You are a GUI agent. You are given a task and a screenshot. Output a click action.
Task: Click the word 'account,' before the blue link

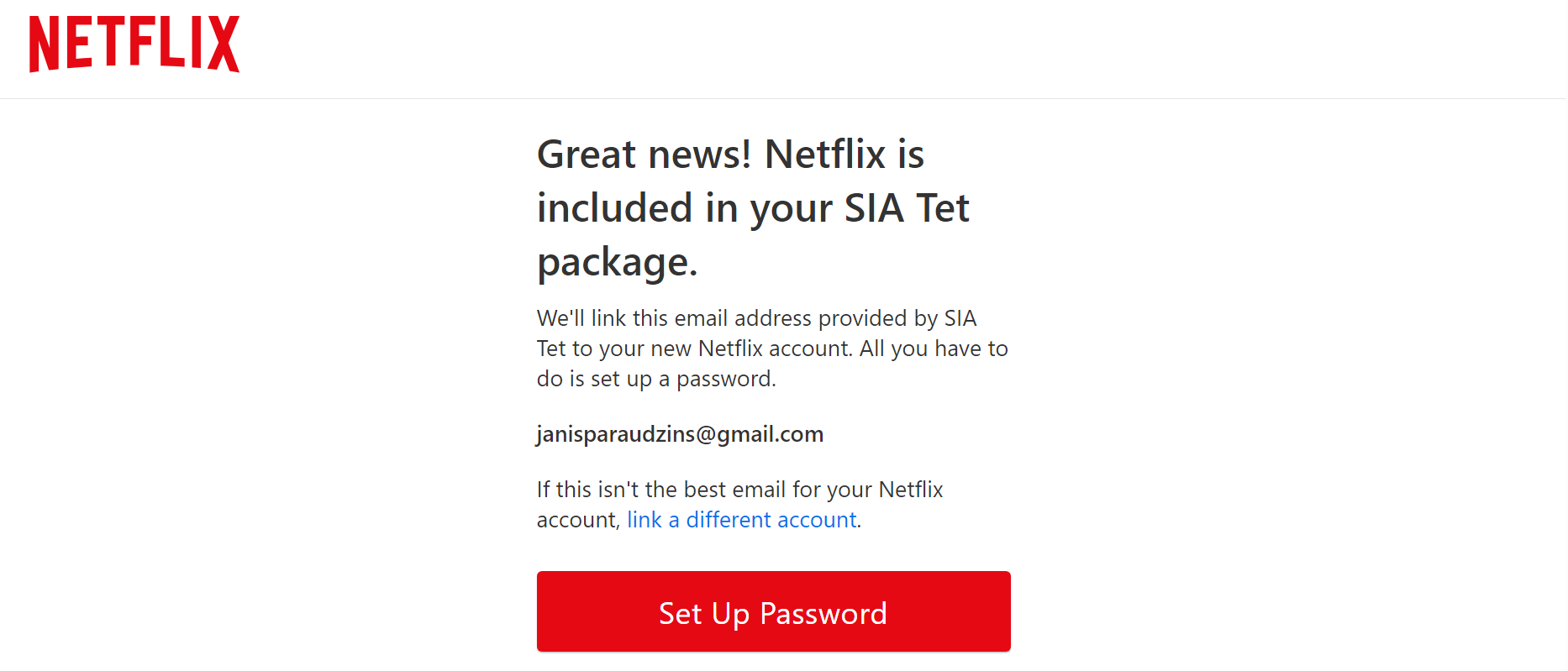[x=578, y=520]
